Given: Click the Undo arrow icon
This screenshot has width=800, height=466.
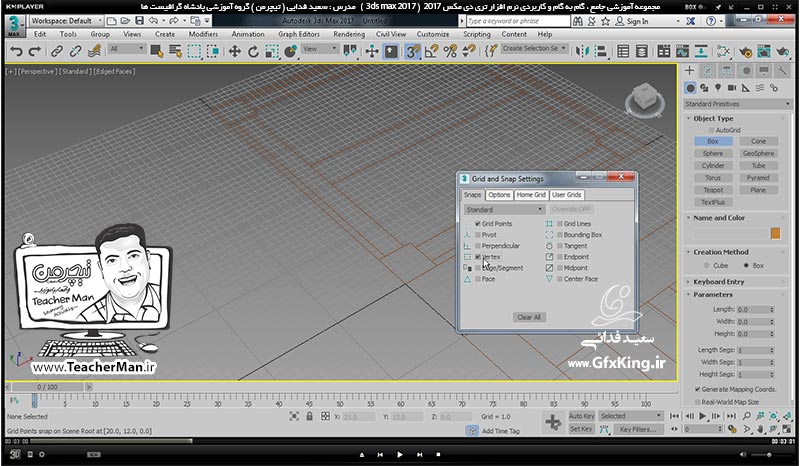Looking at the screenshot, I should point(16,51).
